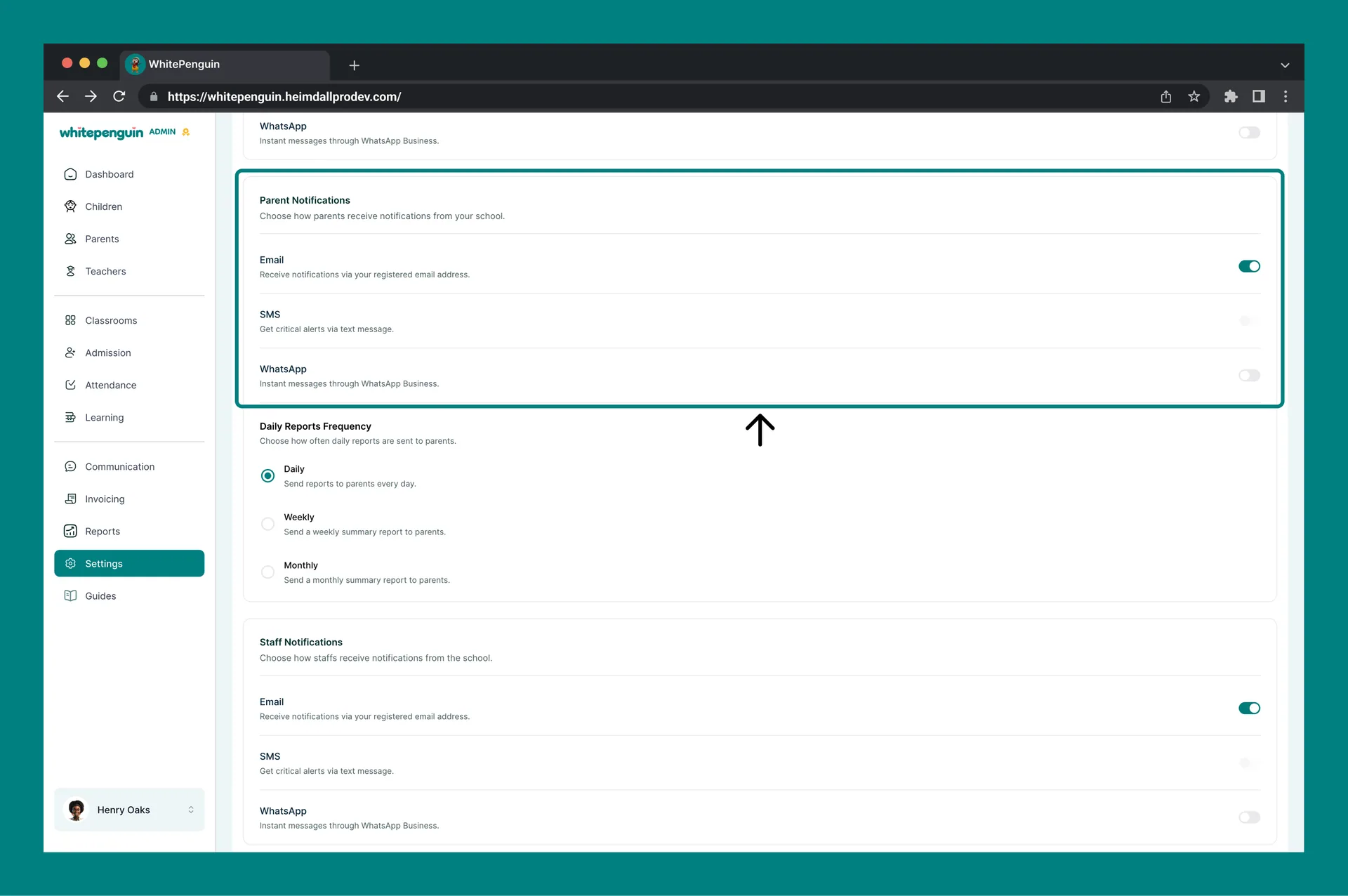This screenshot has width=1348, height=896.
Task: Turn off Staff Notifications Email toggle
Action: coord(1249,708)
